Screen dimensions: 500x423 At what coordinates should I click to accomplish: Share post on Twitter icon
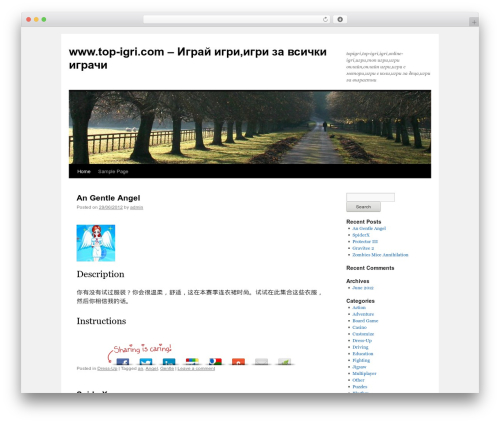point(146,362)
